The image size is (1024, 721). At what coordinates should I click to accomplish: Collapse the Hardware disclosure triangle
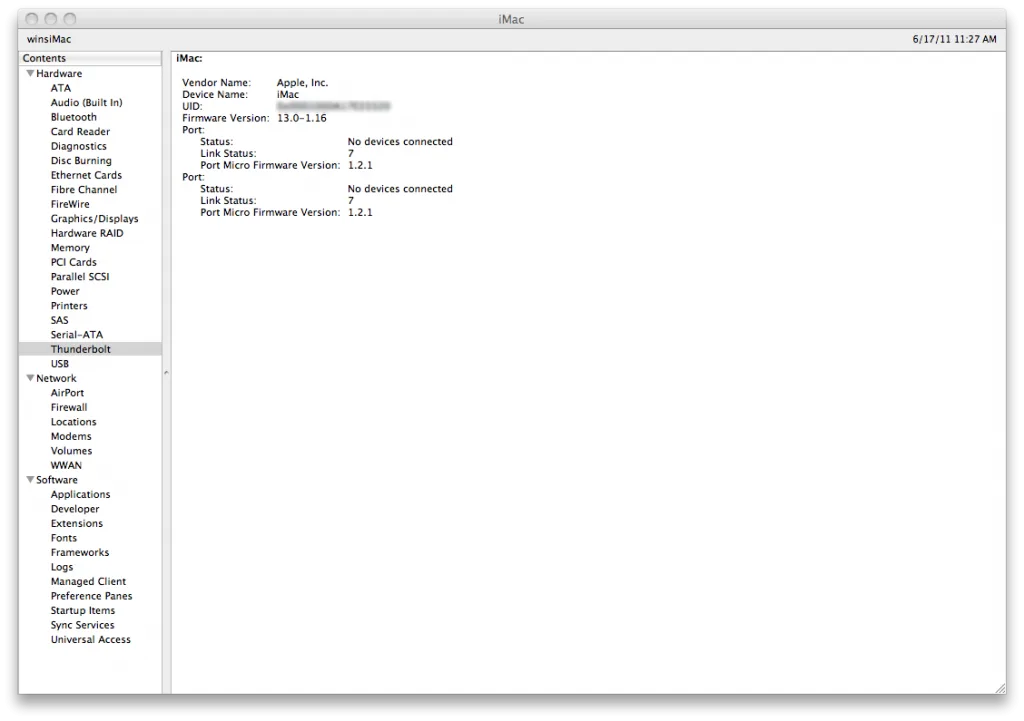coord(30,74)
